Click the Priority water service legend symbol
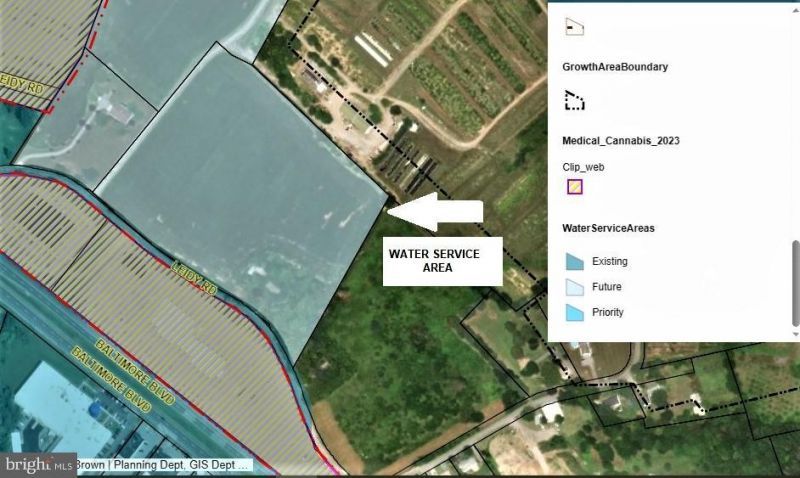This screenshot has width=800, height=478. click(x=574, y=312)
